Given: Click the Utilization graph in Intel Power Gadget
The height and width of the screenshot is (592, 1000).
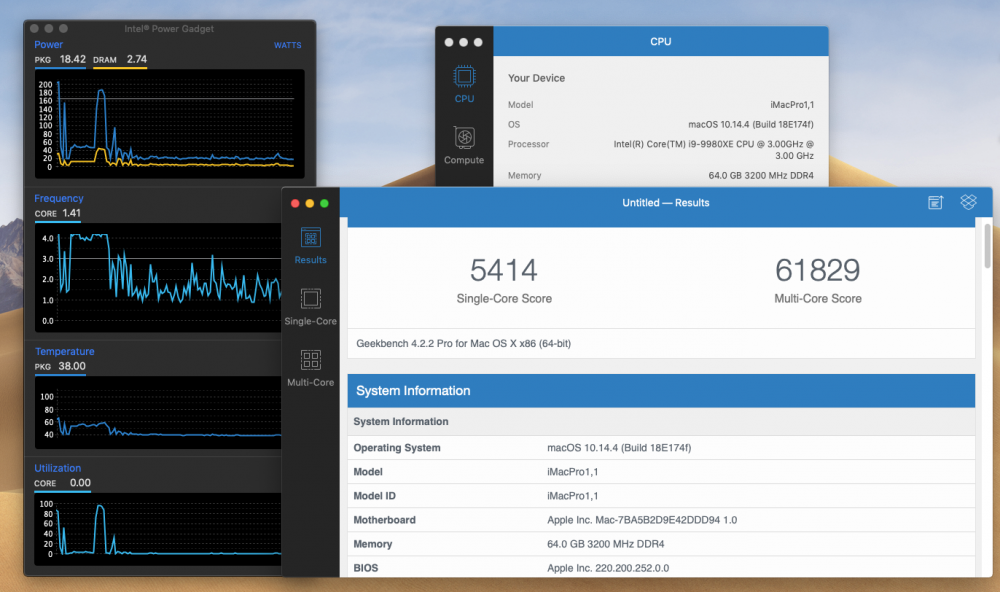Looking at the screenshot, I should pyautogui.click(x=158, y=529).
